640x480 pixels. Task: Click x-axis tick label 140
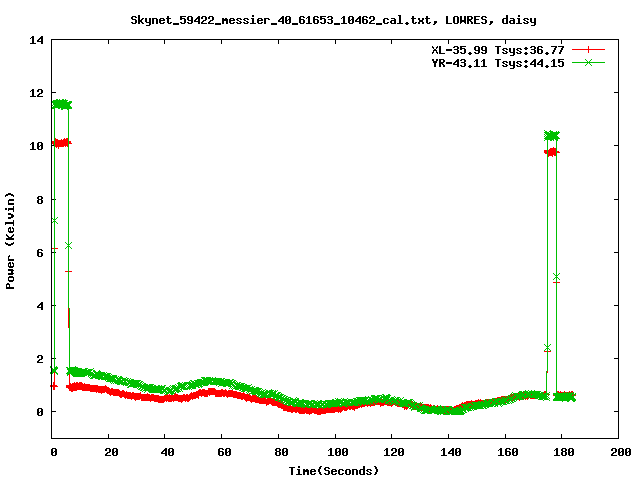pos(451,452)
